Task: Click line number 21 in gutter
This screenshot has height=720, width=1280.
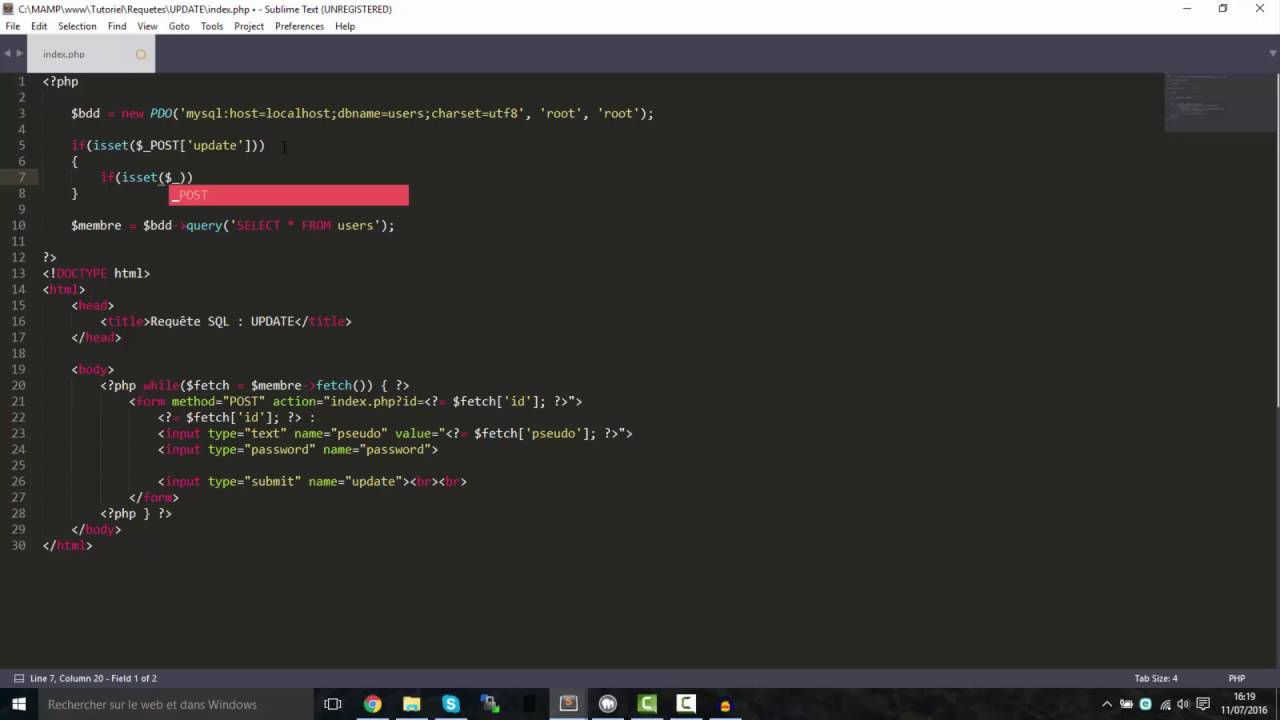Action: click(20, 401)
